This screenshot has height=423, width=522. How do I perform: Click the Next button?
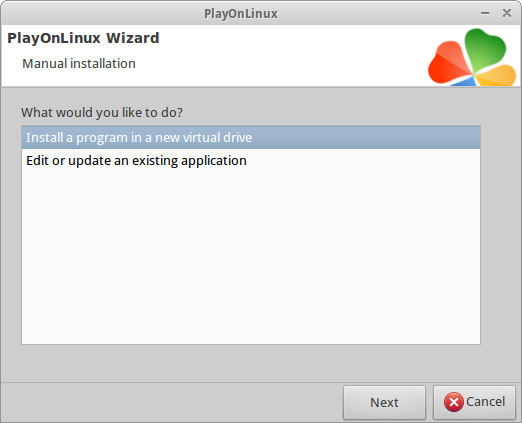click(x=384, y=402)
